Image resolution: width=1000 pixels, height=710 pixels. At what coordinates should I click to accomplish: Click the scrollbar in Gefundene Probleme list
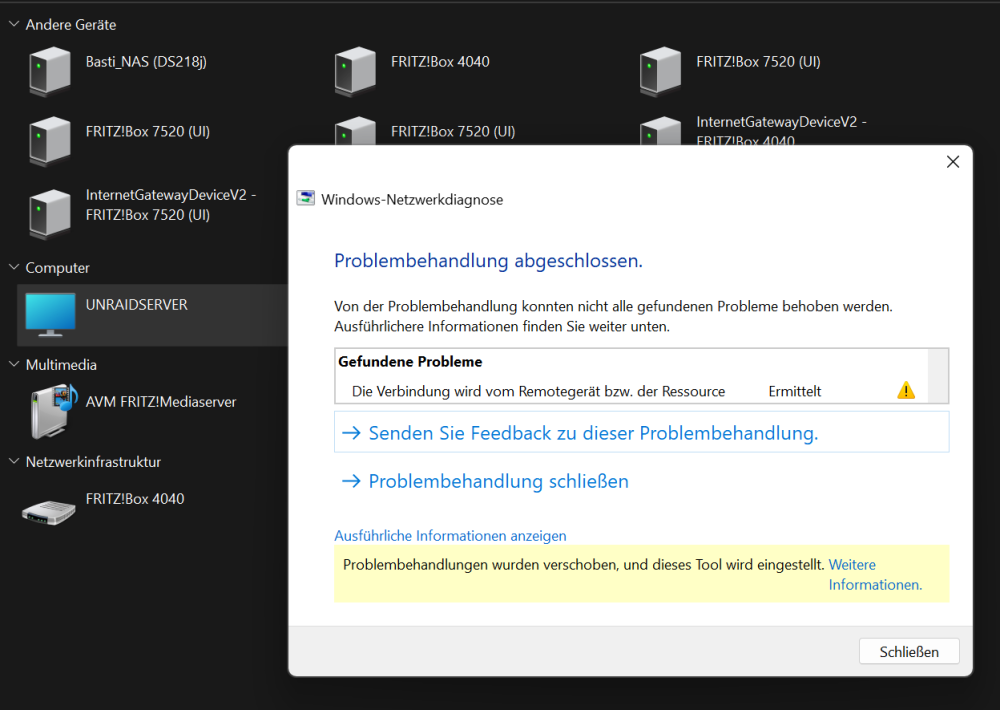point(938,376)
